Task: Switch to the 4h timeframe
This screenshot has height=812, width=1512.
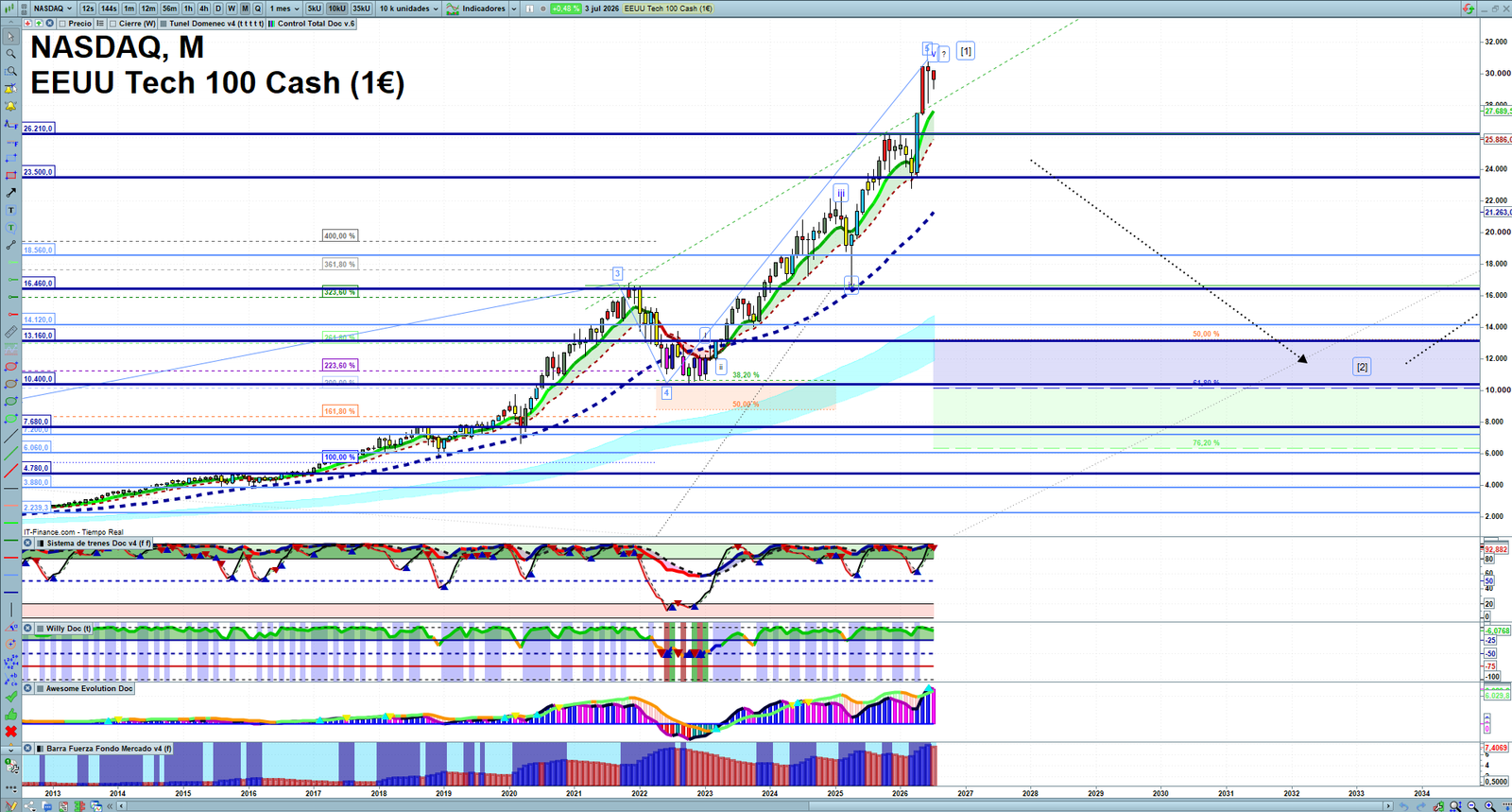Action: pyautogui.click(x=203, y=9)
